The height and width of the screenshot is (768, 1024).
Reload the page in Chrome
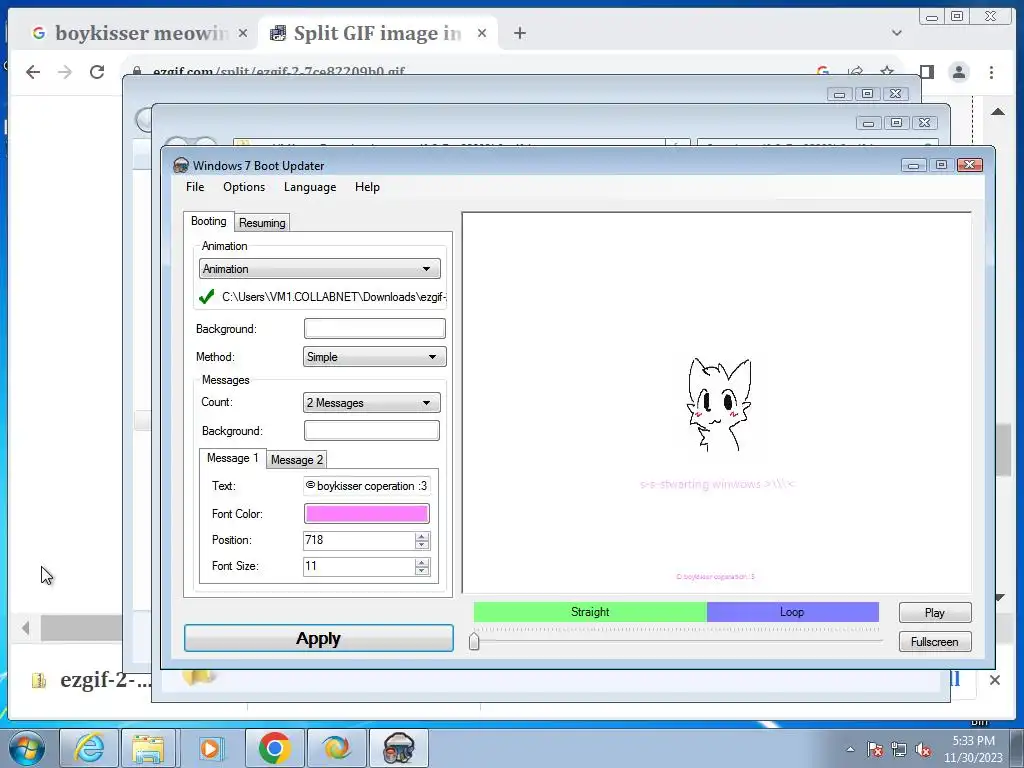[x=97, y=72]
